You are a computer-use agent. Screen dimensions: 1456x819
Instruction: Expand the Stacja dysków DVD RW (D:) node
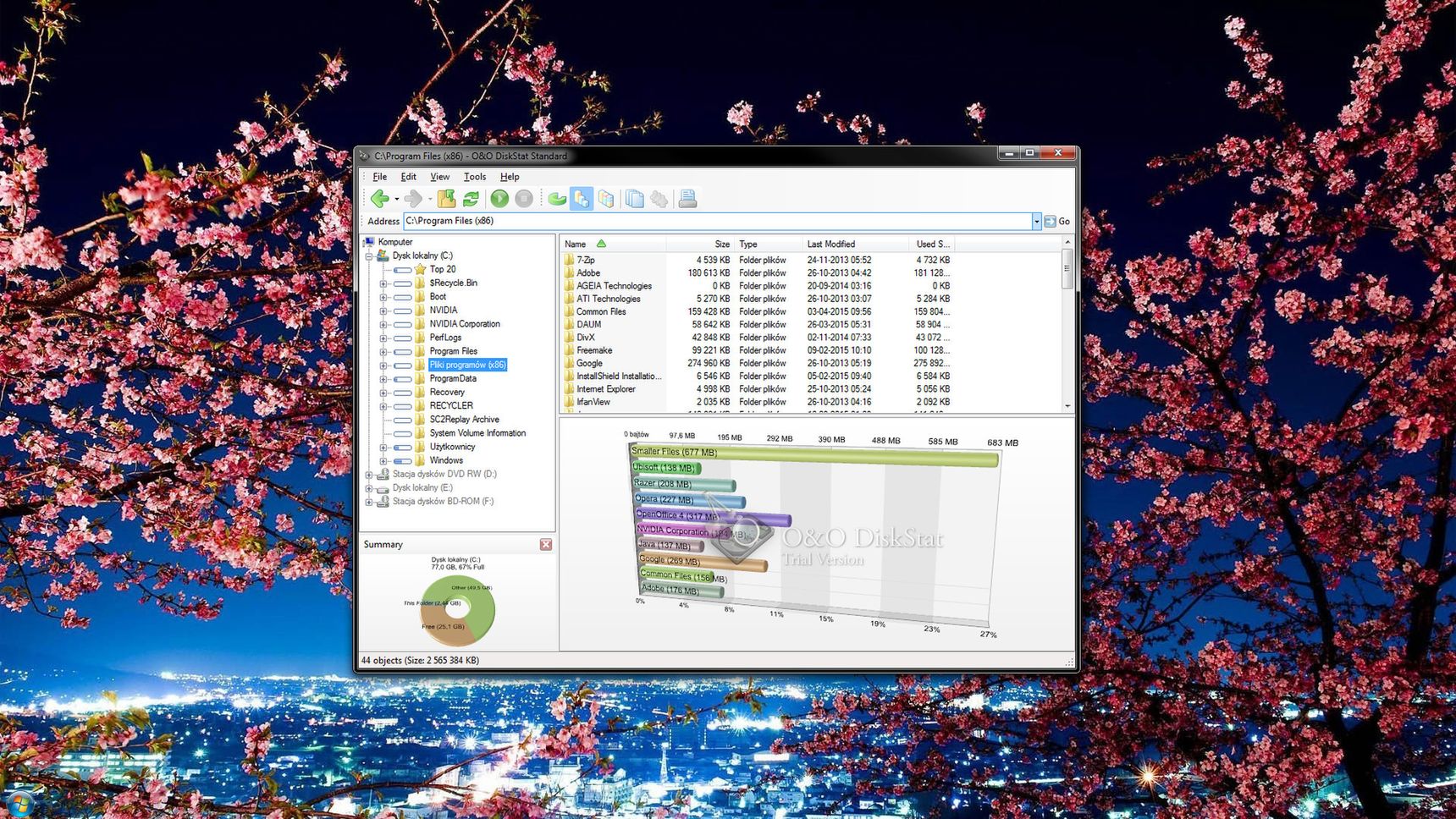369,475
